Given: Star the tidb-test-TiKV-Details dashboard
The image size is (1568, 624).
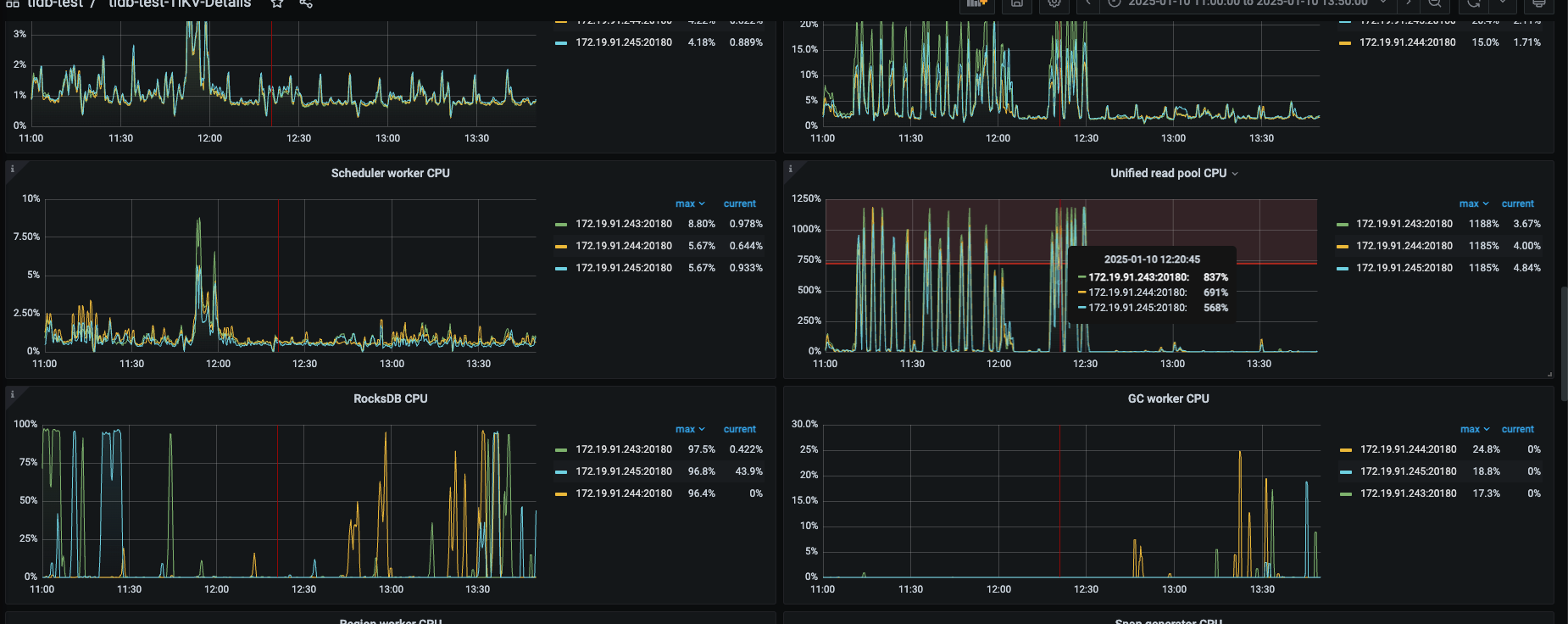Looking at the screenshot, I should point(277,3).
